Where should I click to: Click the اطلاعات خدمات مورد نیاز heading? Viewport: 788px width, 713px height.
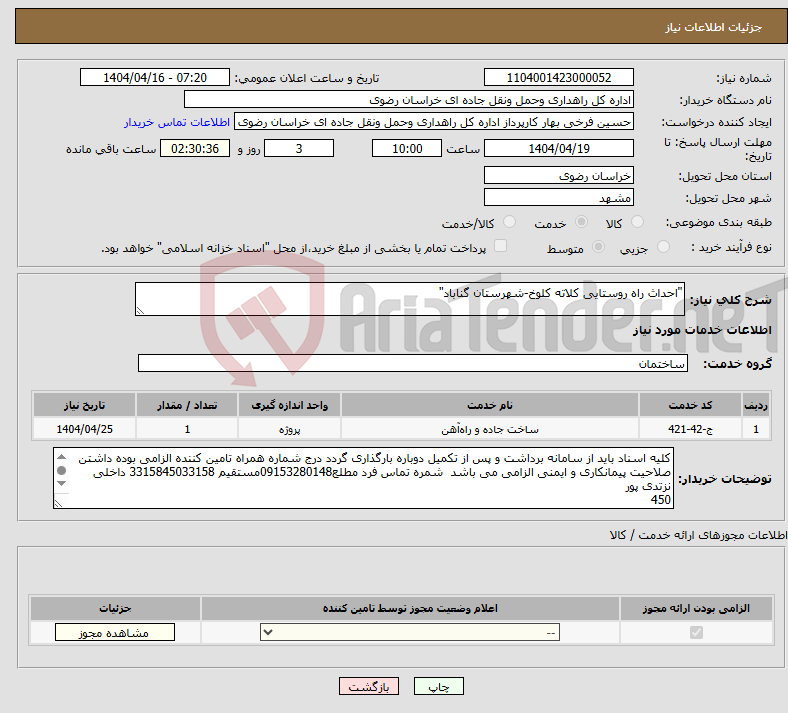coord(702,330)
